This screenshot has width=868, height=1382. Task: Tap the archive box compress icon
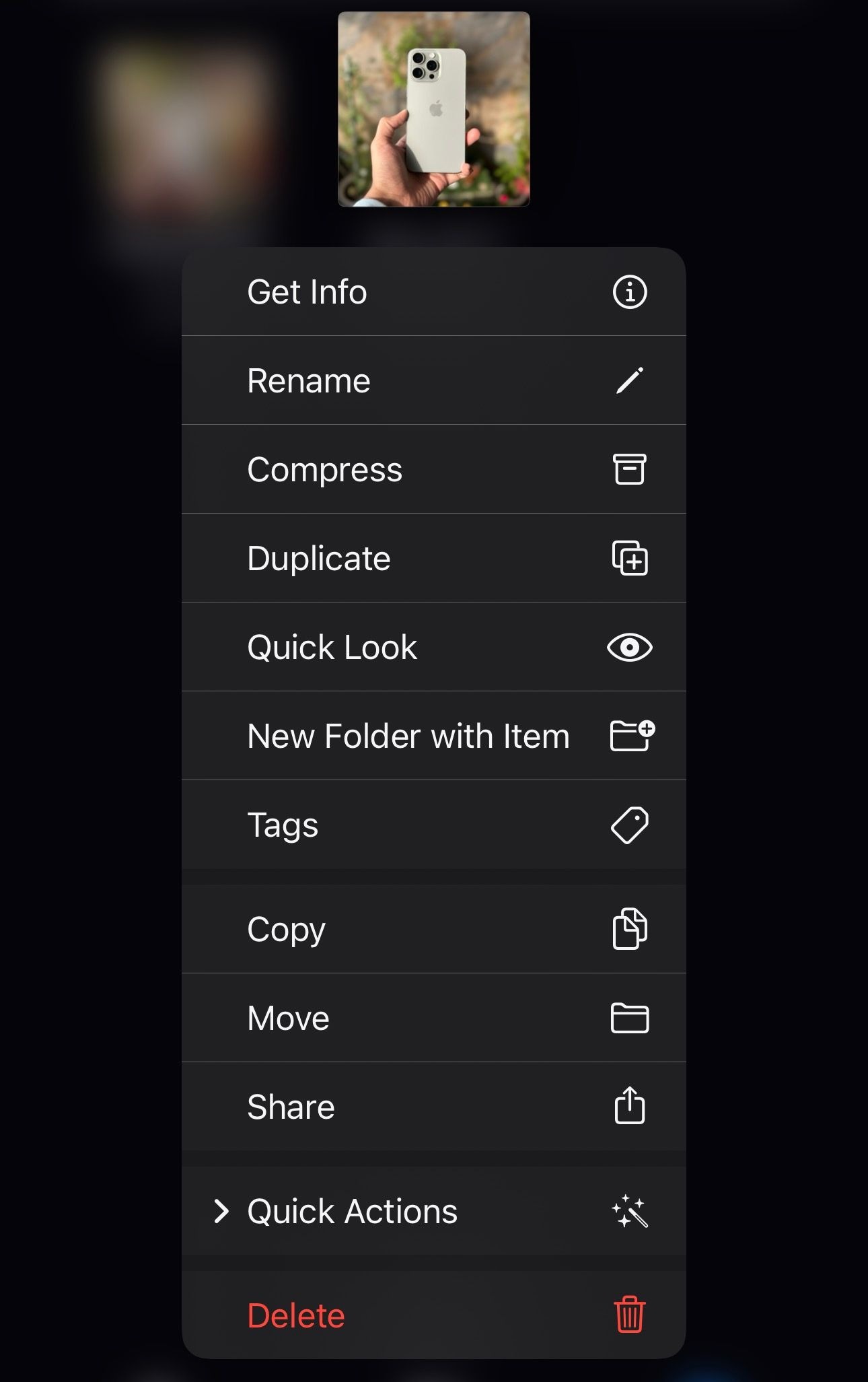click(x=630, y=469)
